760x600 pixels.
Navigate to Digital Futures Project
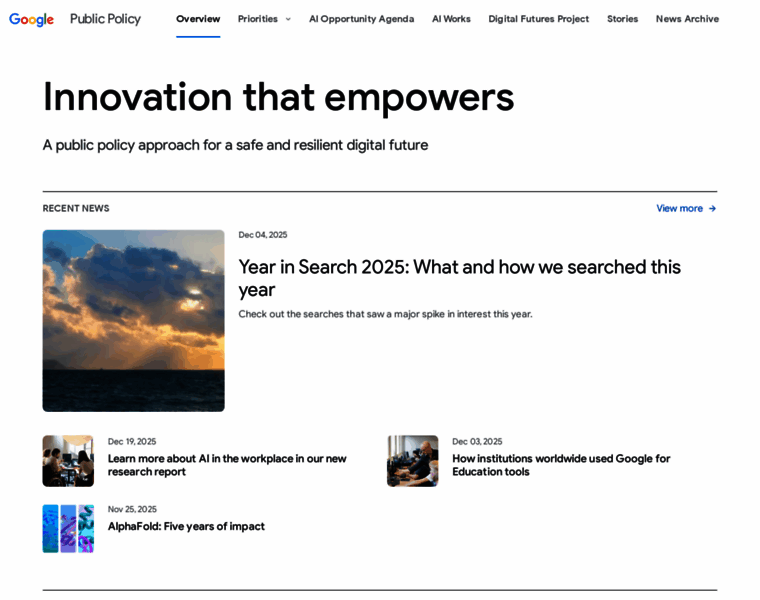point(538,19)
